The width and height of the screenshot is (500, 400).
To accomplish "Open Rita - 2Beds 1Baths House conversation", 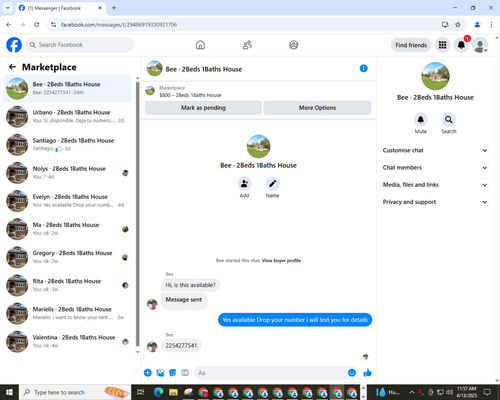I will tap(67, 285).
